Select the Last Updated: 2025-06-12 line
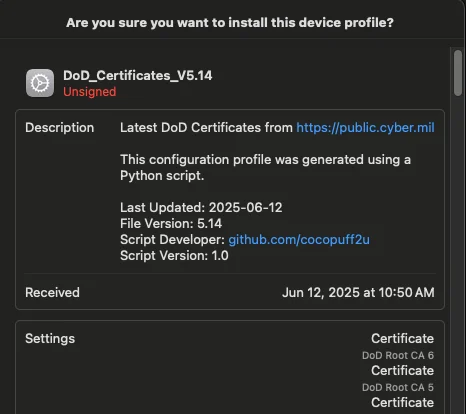The width and height of the screenshot is (466, 414). pos(201,208)
